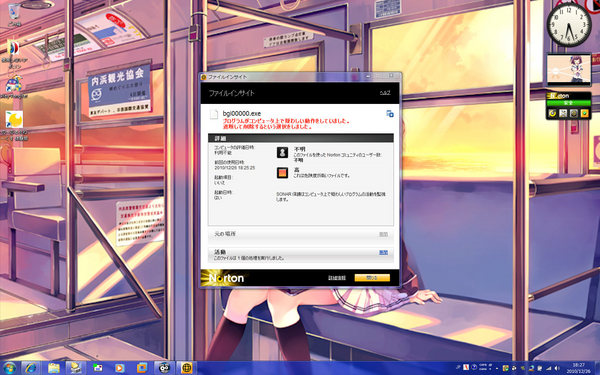Click the Norton community user silhouette icon

pos(282,152)
